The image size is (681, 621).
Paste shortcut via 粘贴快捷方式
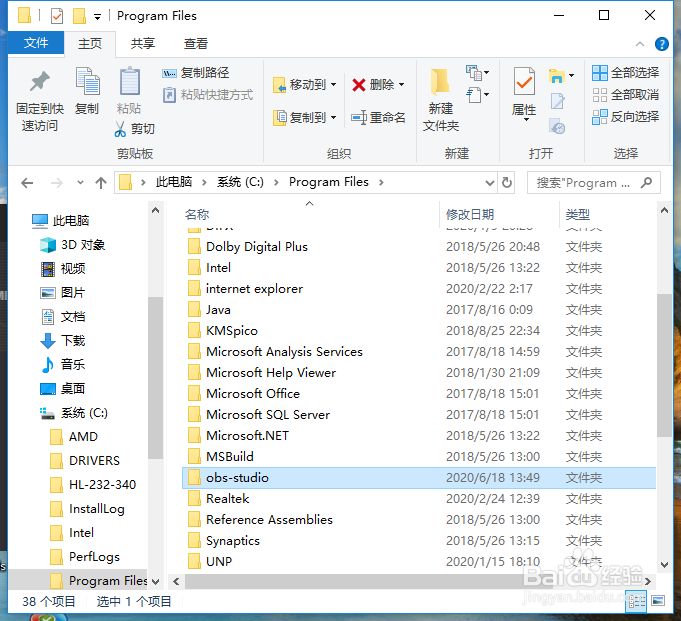pos(208,95)
